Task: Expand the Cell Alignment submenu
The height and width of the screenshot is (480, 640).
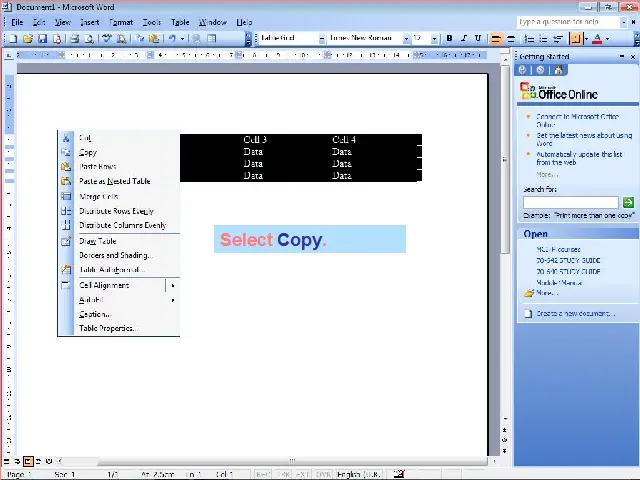Action: coord(172,286)
